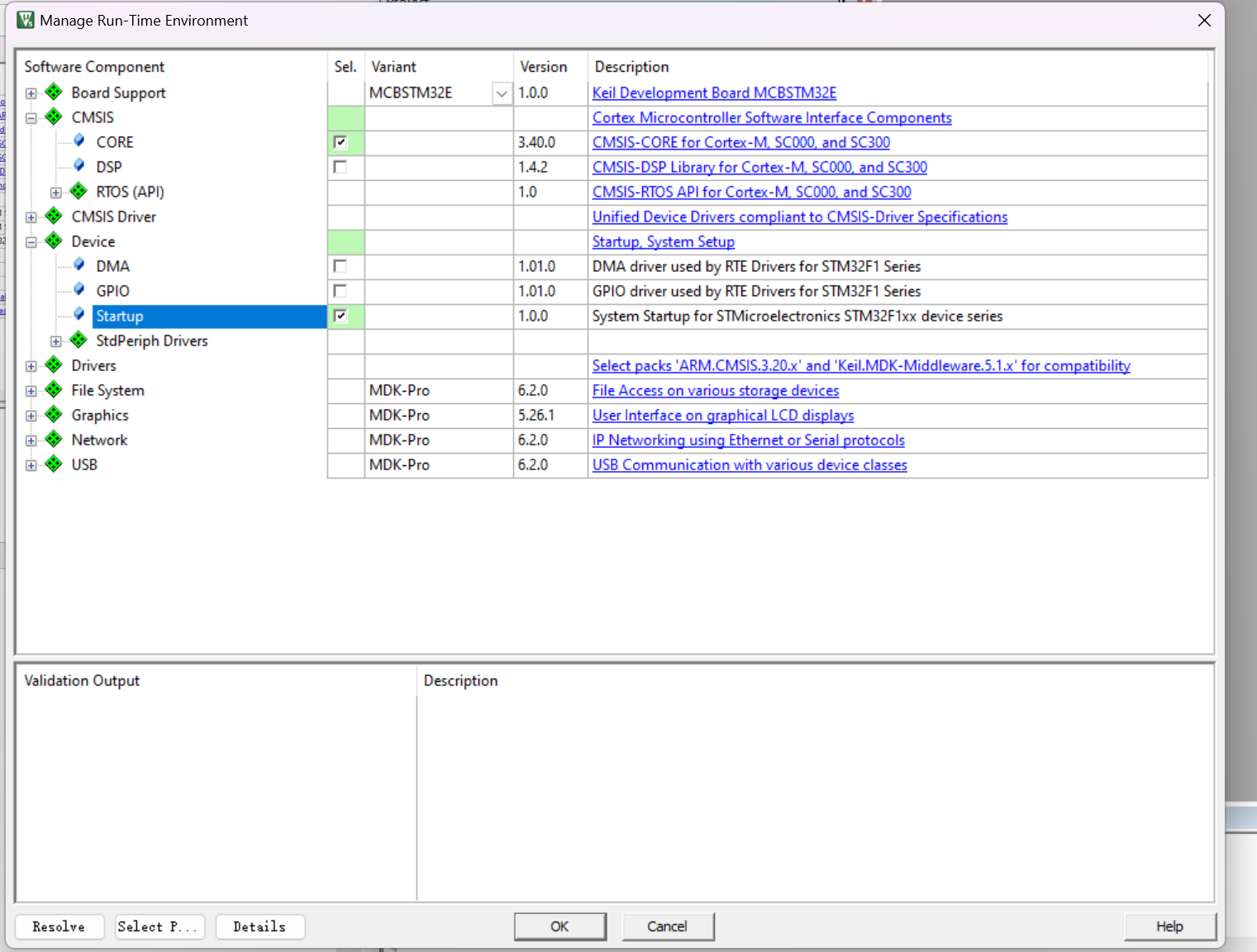Open the CMSIS-RTOS API link
The width and height of the screenshot is (1257, 952).
(x=752, y=193)
